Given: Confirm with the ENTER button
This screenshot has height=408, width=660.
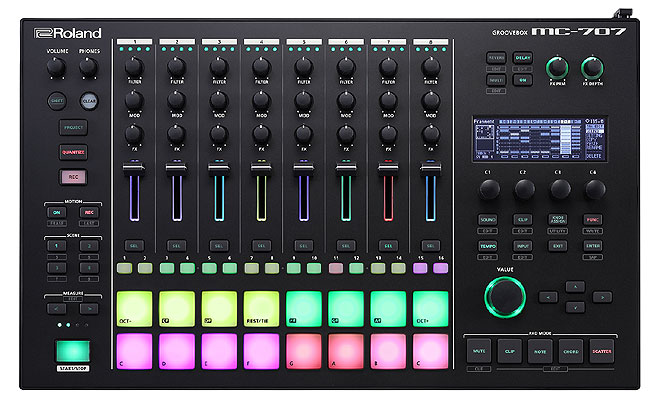Looking at the screenshot, I should coord(593,246).
